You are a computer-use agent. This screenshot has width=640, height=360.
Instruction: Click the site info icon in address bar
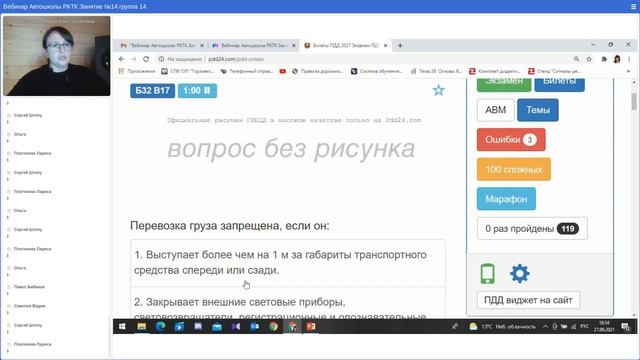pos(161,59)
